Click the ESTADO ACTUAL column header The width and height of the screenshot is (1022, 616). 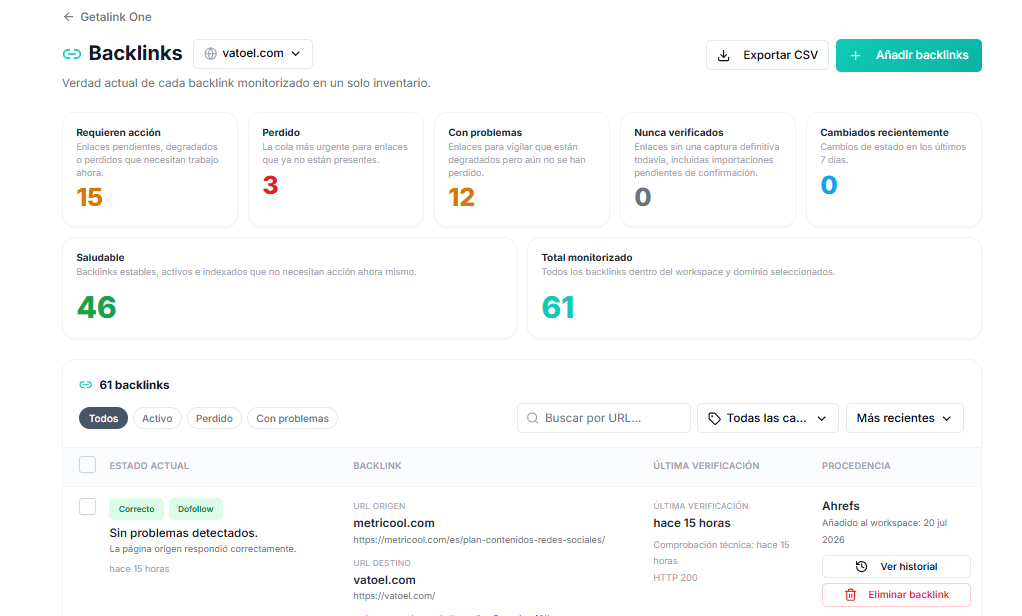pos(149,466)
